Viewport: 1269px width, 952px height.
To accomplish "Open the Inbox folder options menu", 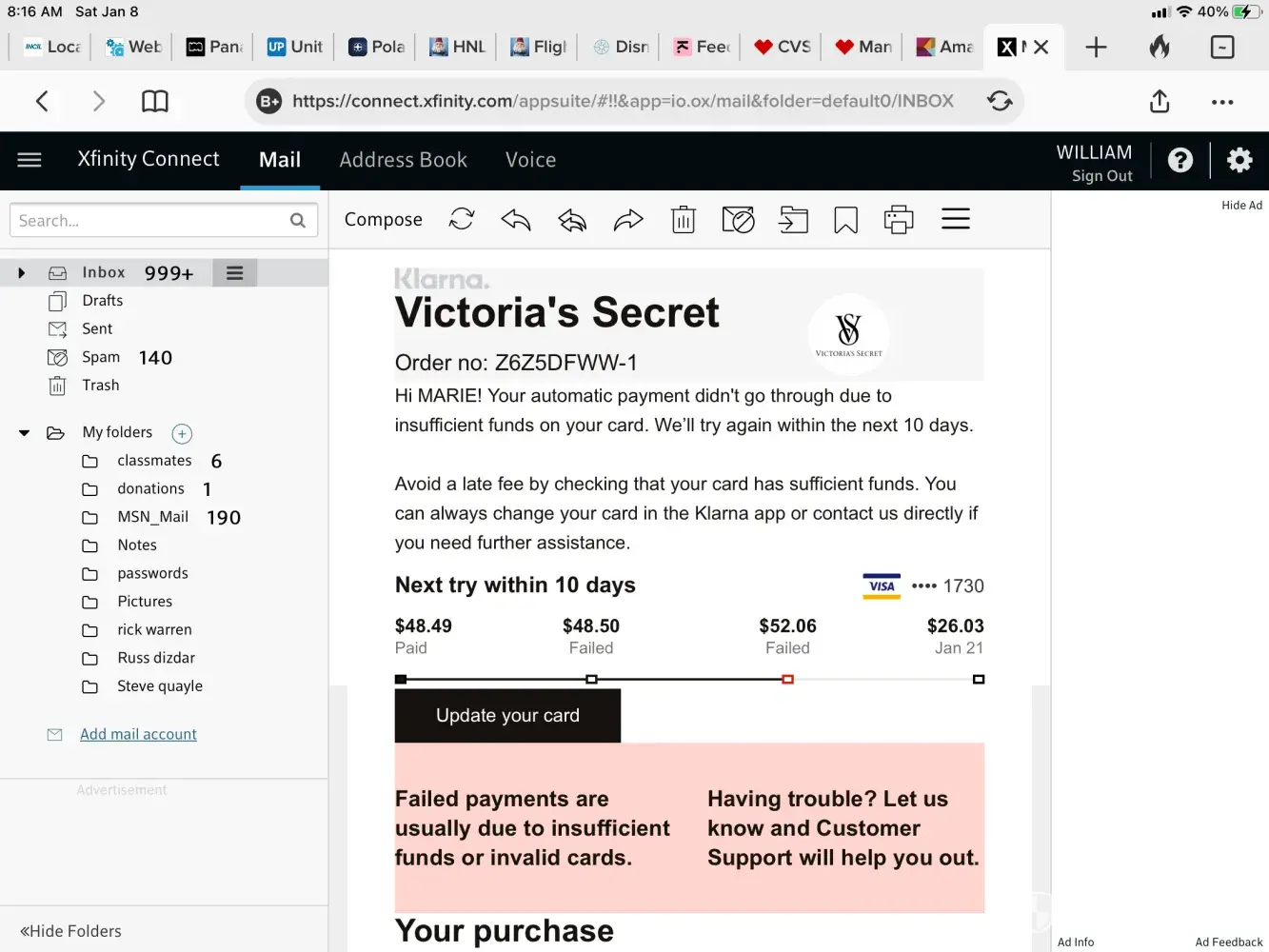I will point(234,273).
